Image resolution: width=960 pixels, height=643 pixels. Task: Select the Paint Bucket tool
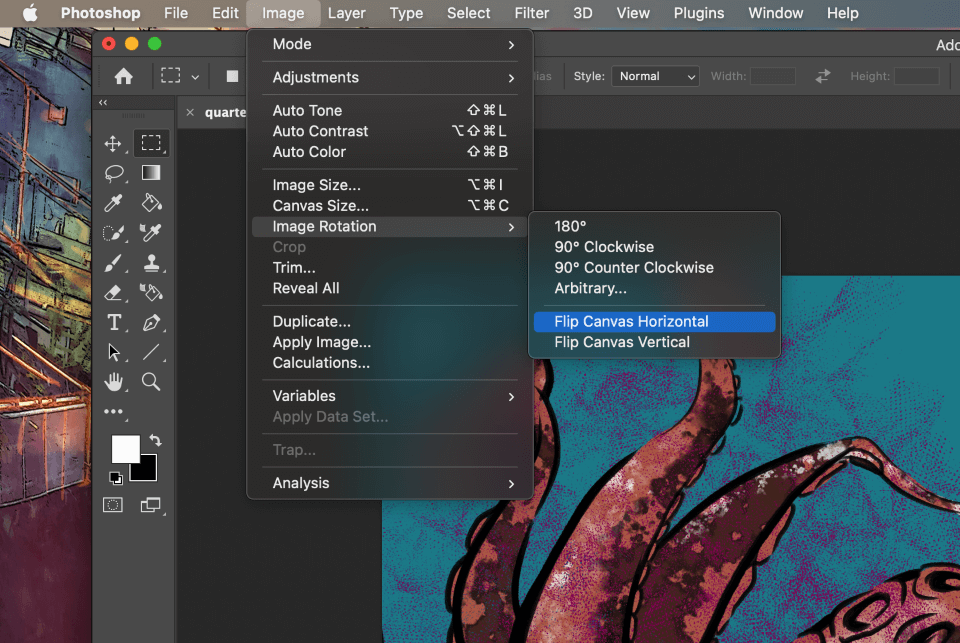pos(151,203)
